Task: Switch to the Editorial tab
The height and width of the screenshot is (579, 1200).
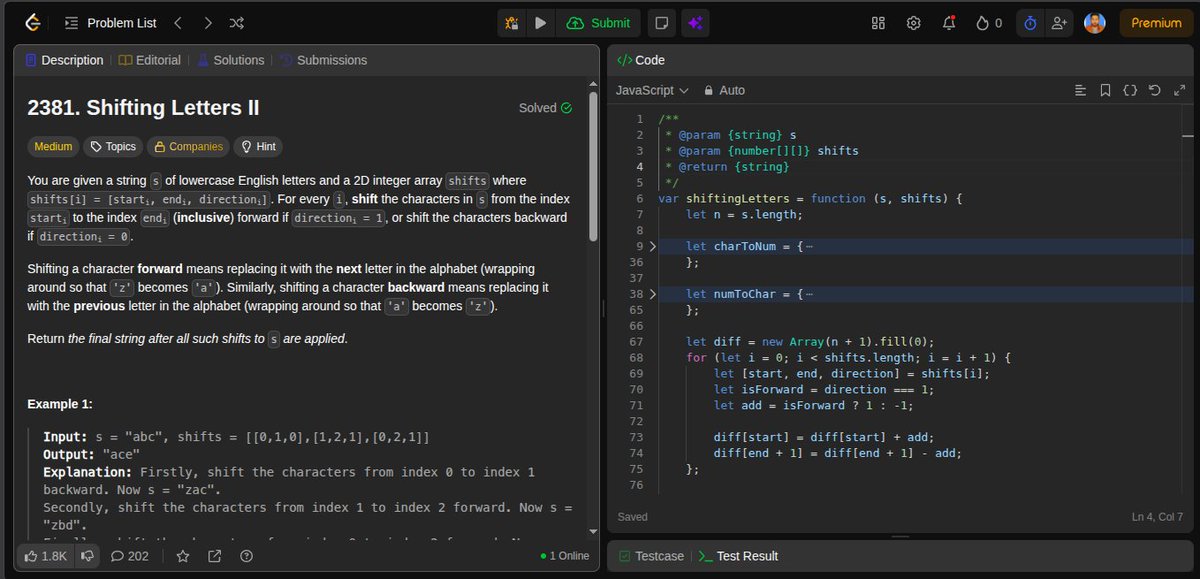Action: 150,60
